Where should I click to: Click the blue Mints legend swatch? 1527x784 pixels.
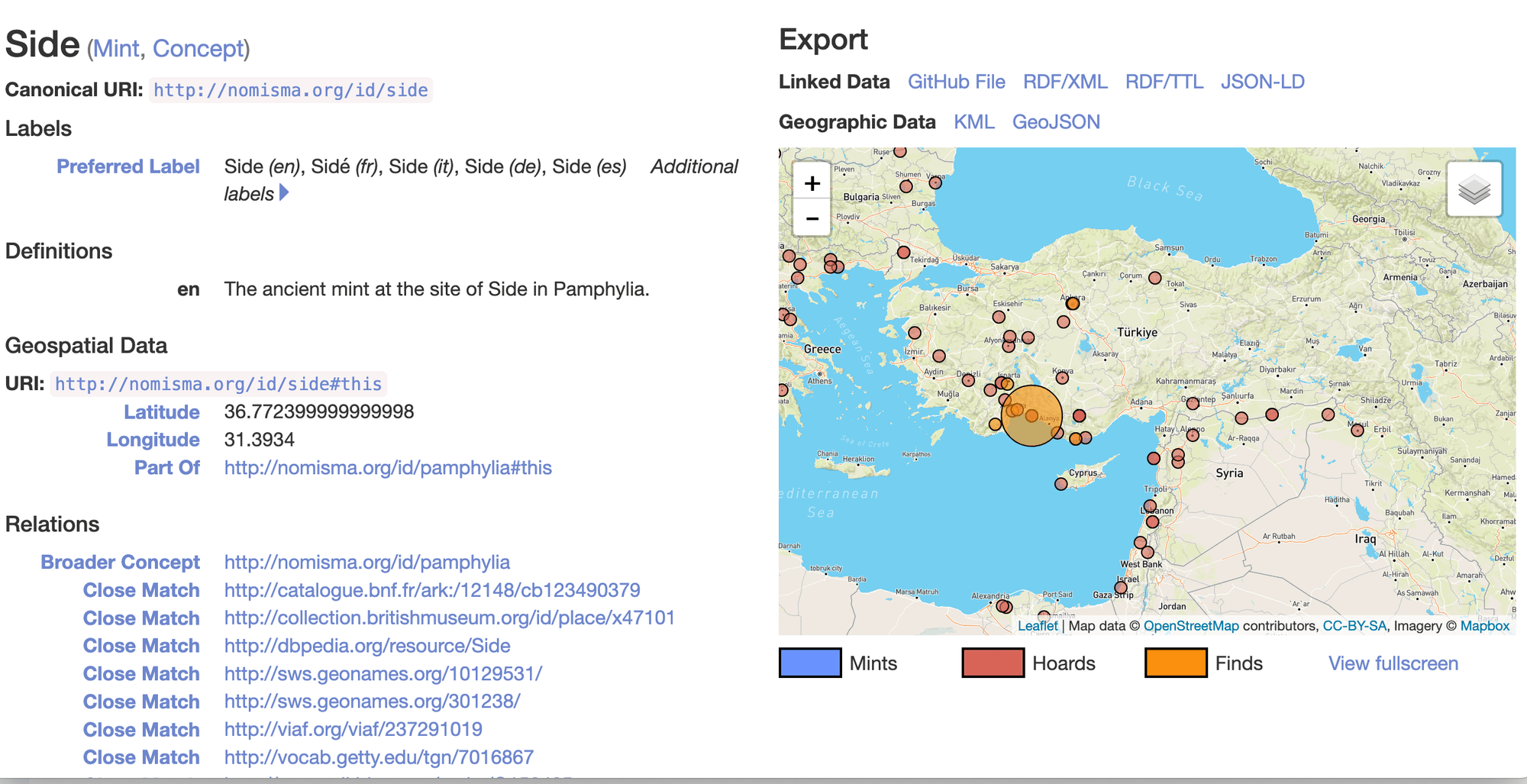(810, 663)
